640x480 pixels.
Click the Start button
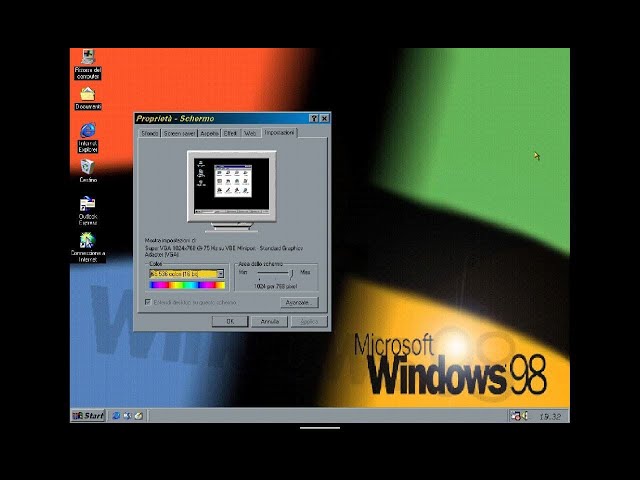click(88, 416)
